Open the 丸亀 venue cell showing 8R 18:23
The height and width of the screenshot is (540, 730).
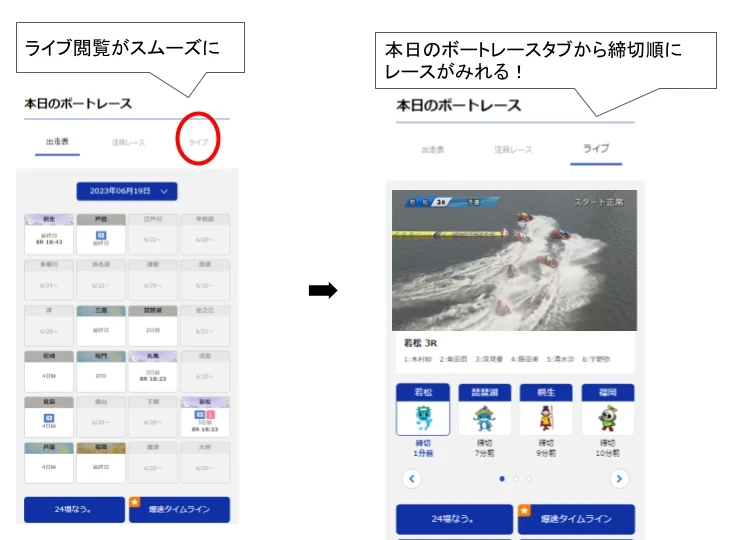[x=153, y=371]
